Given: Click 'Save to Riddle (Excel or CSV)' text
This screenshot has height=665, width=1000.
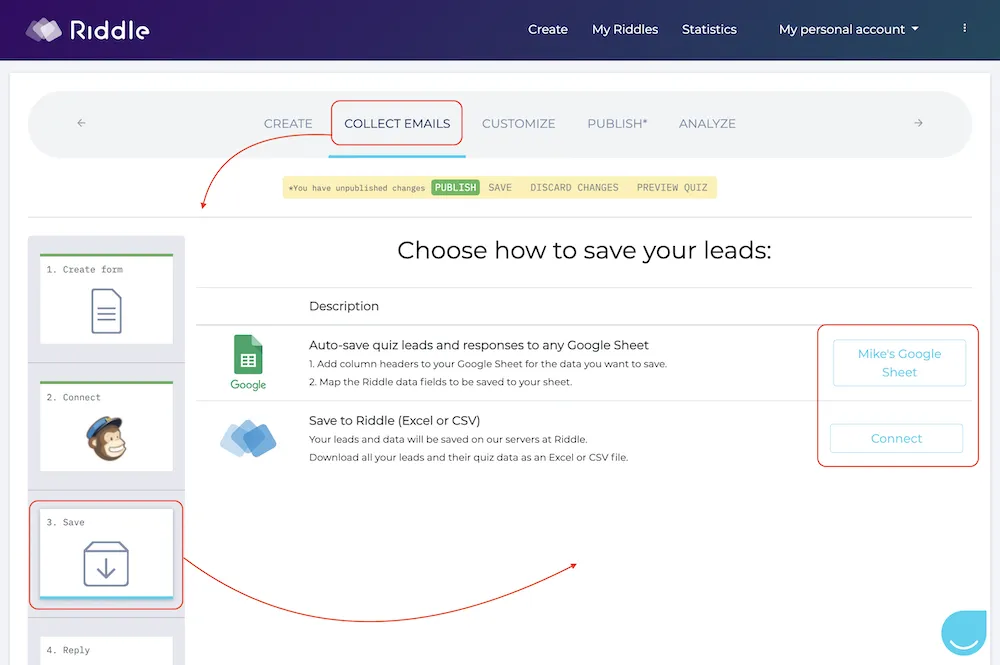Looking at the screenshot, I should coord(394,420).
